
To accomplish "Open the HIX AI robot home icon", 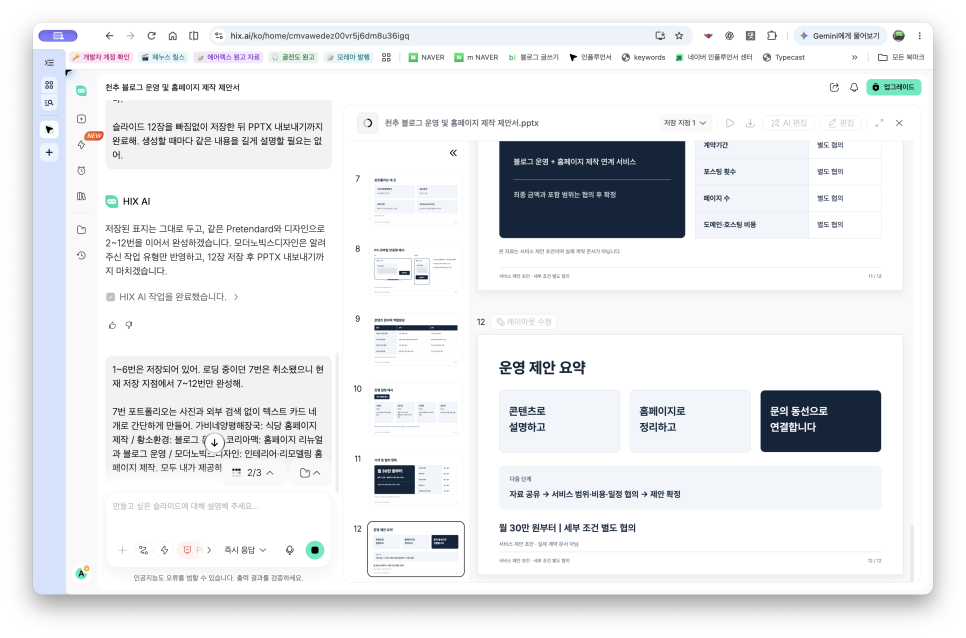I will pos(81,91).
